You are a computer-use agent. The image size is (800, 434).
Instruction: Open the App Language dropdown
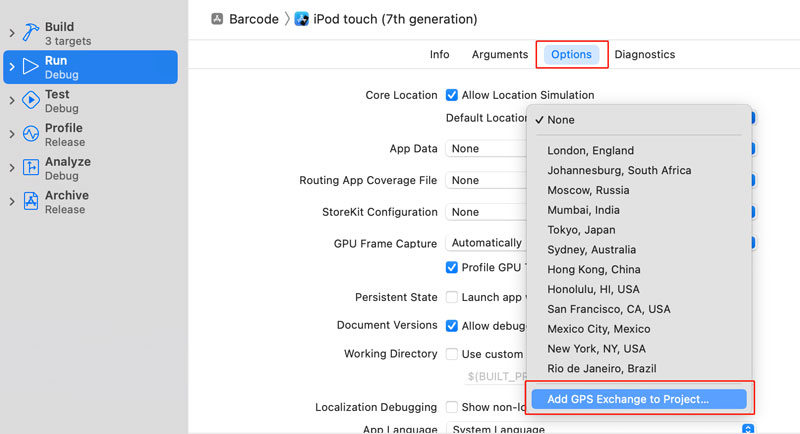[x=600, y=429]
